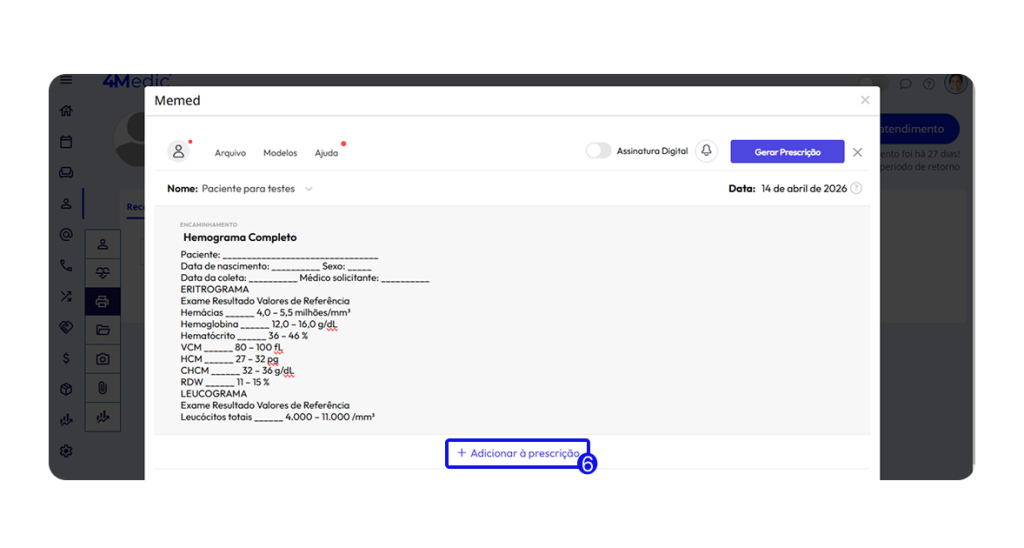1024x548 pixels.
Task: Click the user profile icon in Memed toolbar
Action: tap(179, 151)
